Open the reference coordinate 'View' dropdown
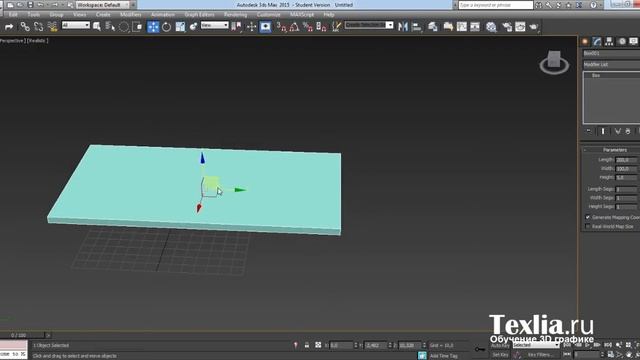This screenshot has width=640, height=360. pyautogui.click(x=214, y=25)
